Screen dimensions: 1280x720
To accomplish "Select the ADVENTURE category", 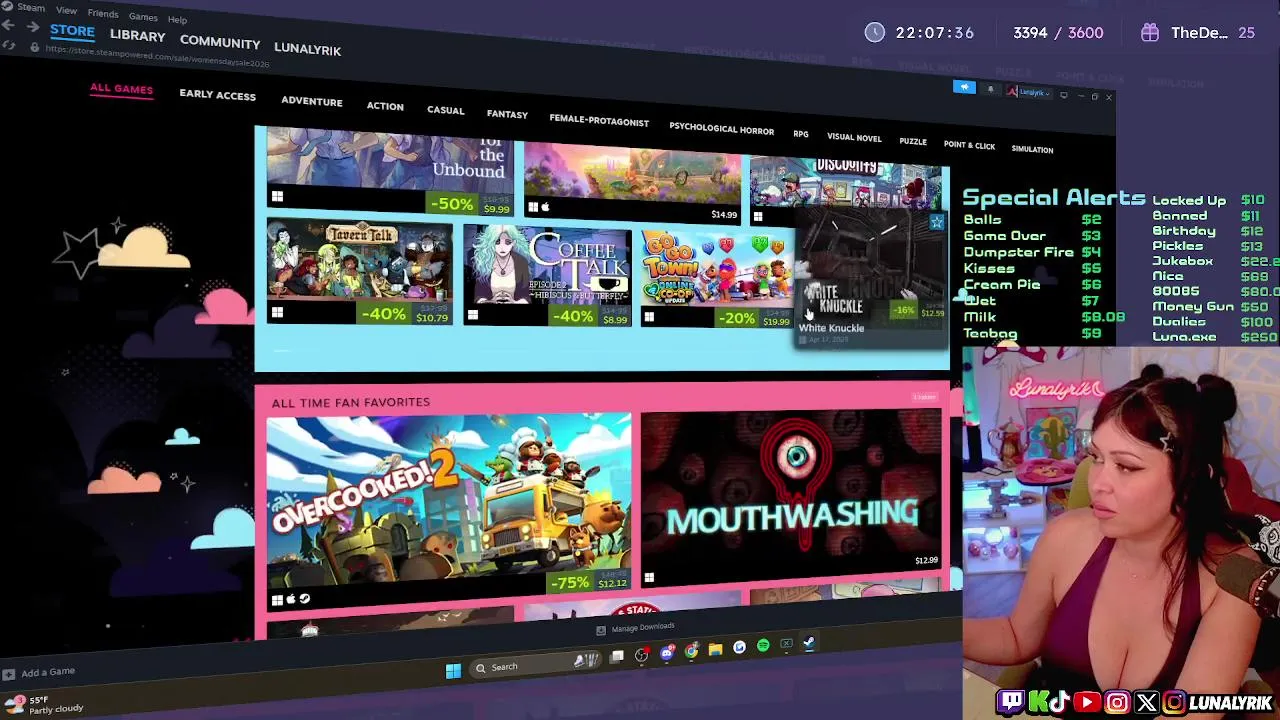I will coord(311,101).
